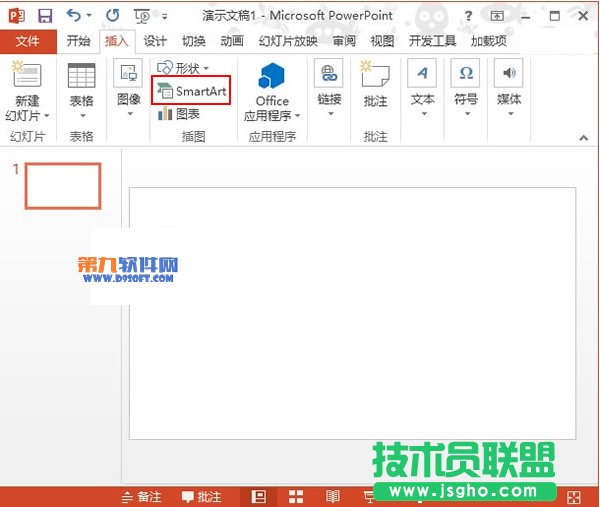Open the 幻灯片放映 tab
600x507 pixels.
(288, 41)
